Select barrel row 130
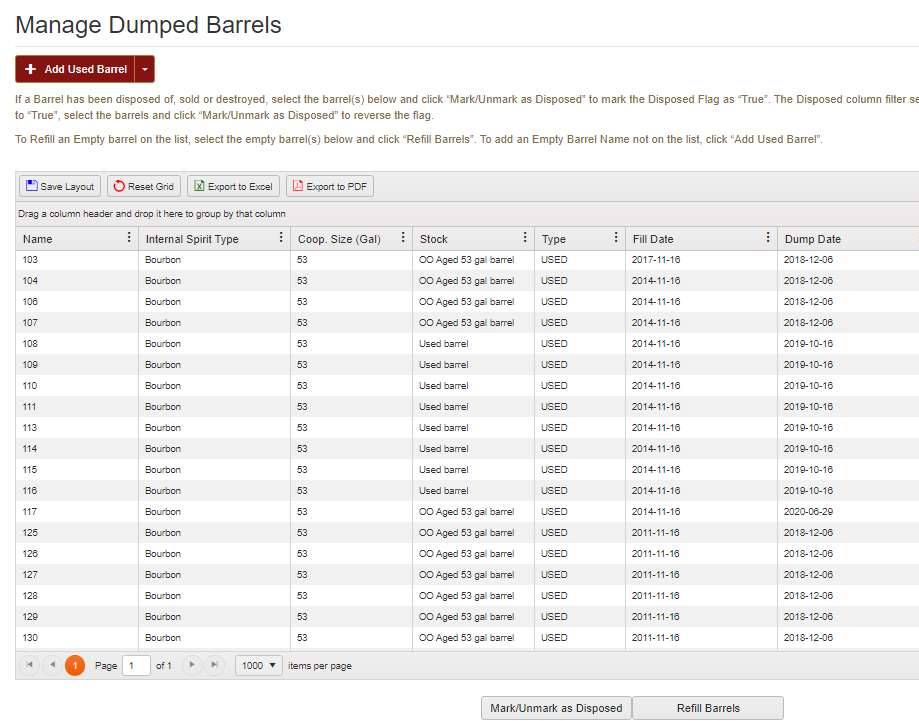This screenshot has height=721, width=919. (467, 638)
